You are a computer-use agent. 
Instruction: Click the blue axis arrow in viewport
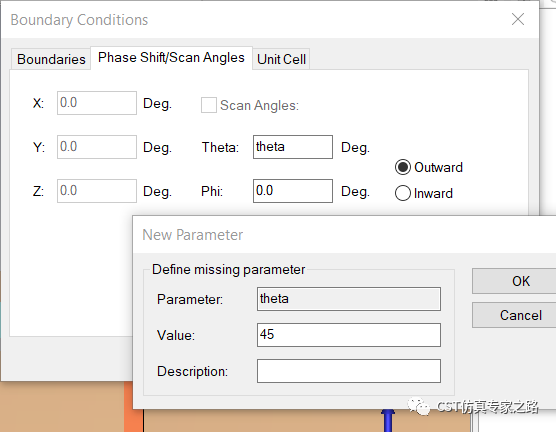pyautogui.click(x=388, y=421)
